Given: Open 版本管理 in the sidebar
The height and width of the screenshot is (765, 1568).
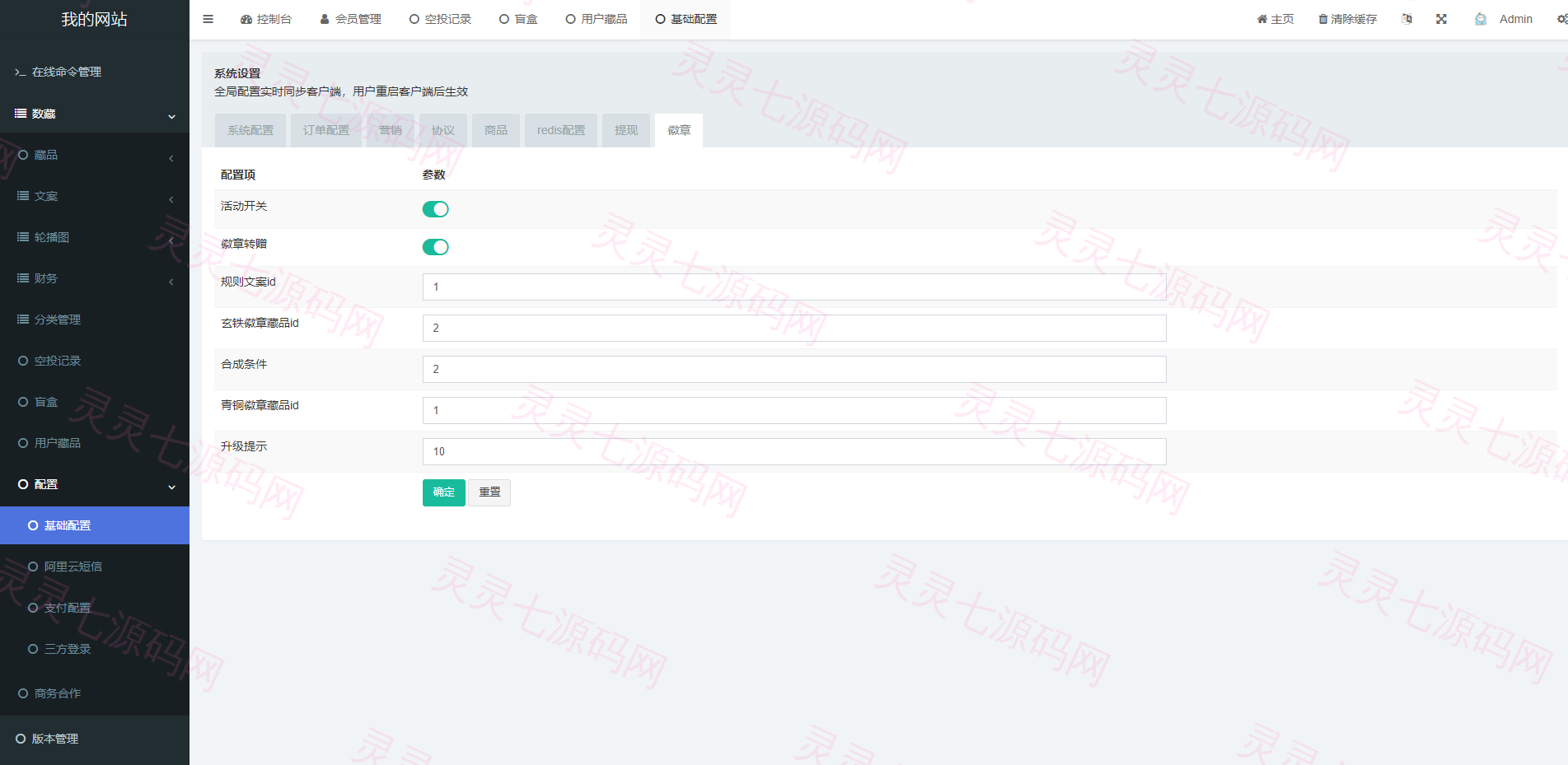Looking at the screenshot, I should [95, 739].
